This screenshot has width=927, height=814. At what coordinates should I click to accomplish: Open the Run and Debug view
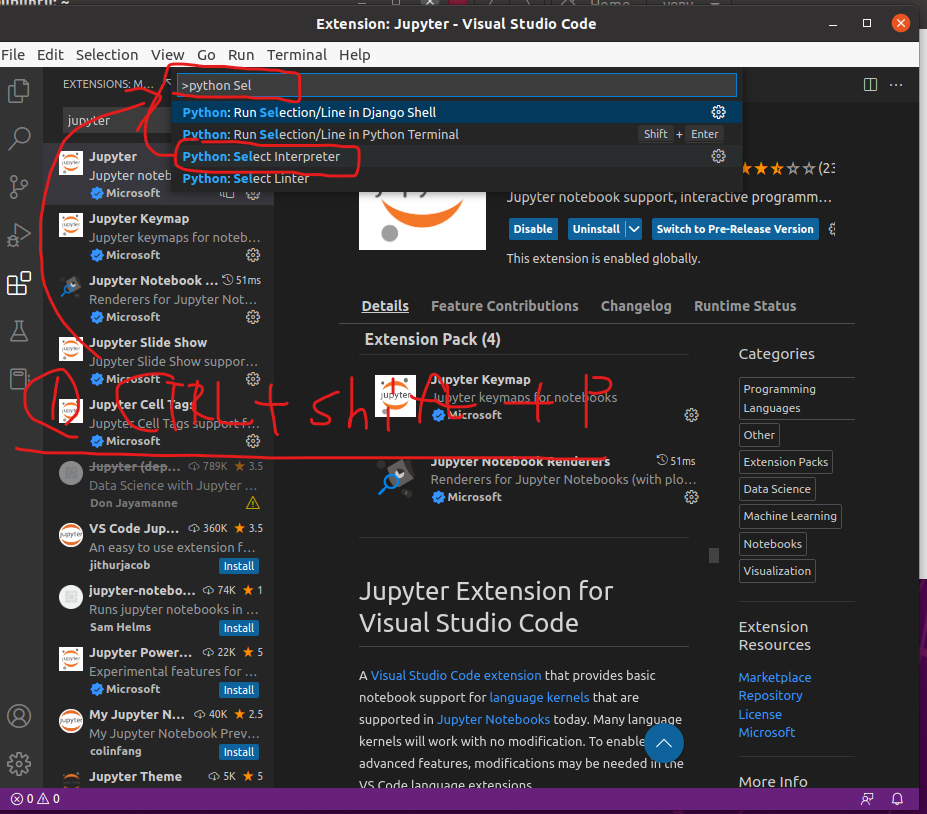pos(19,235)
